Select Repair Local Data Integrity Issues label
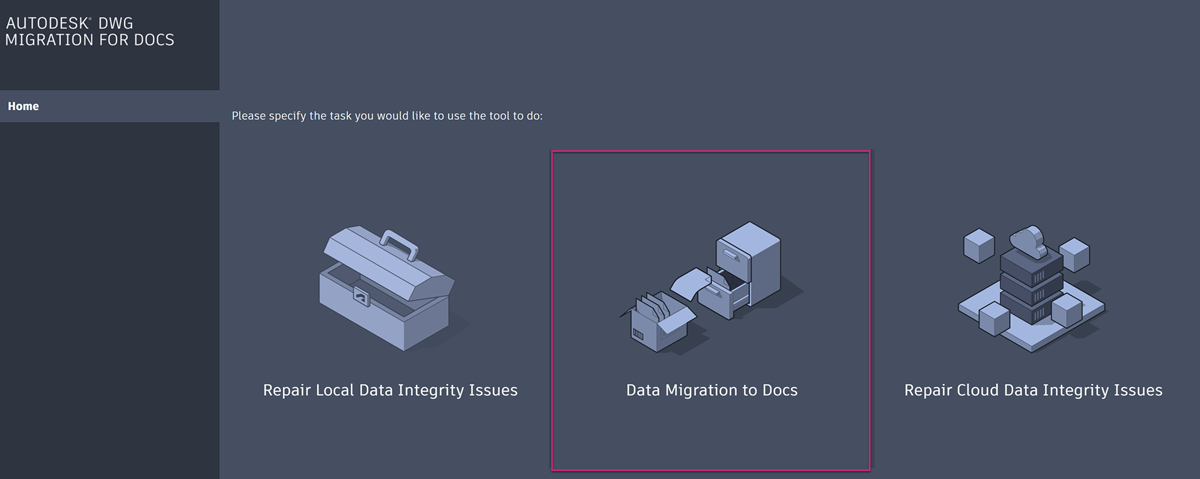Image resolution: width=1200 pixels, height=479 pixels. click(390, 390)
